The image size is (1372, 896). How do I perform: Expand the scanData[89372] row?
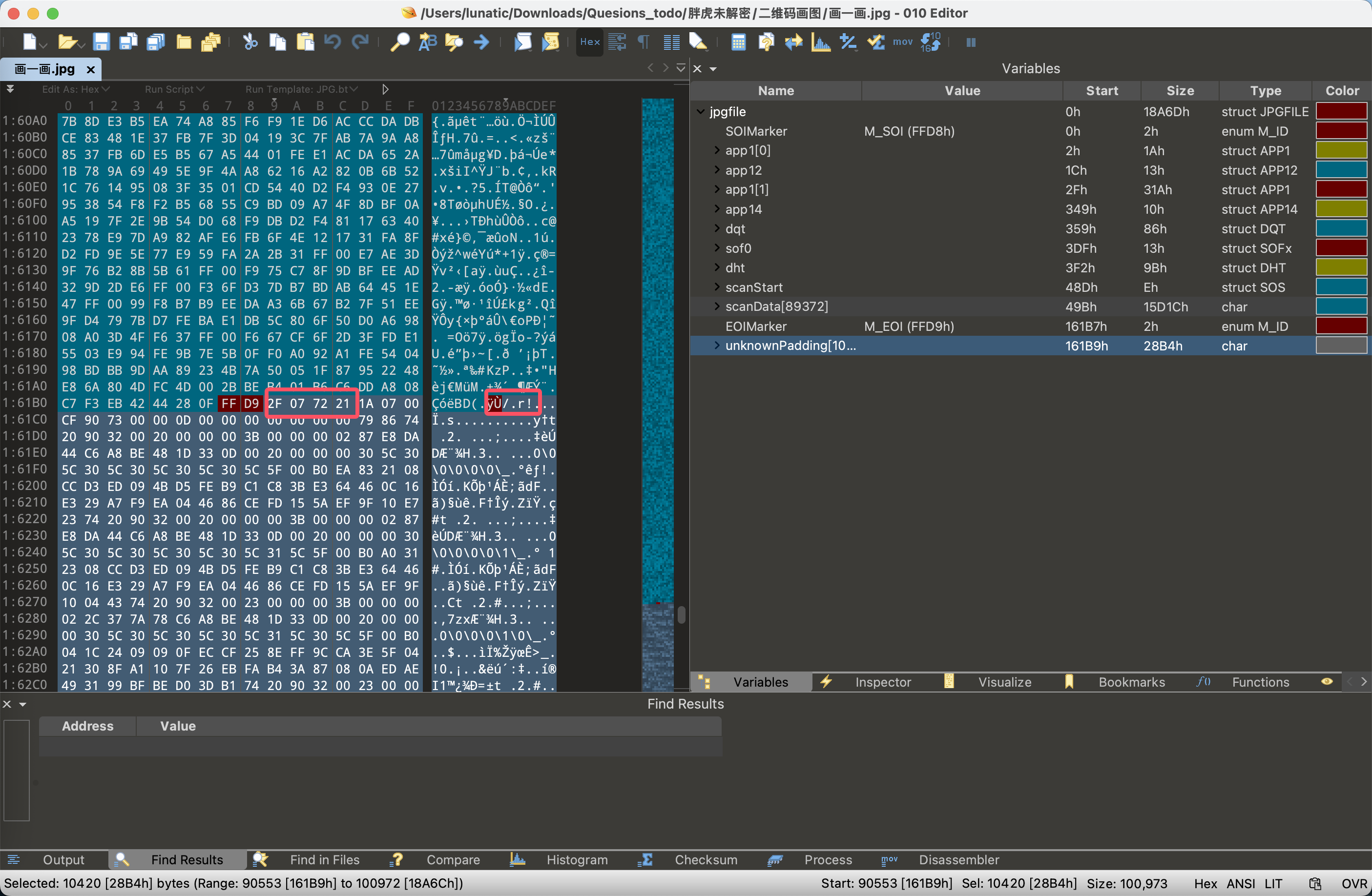(717, 306)
